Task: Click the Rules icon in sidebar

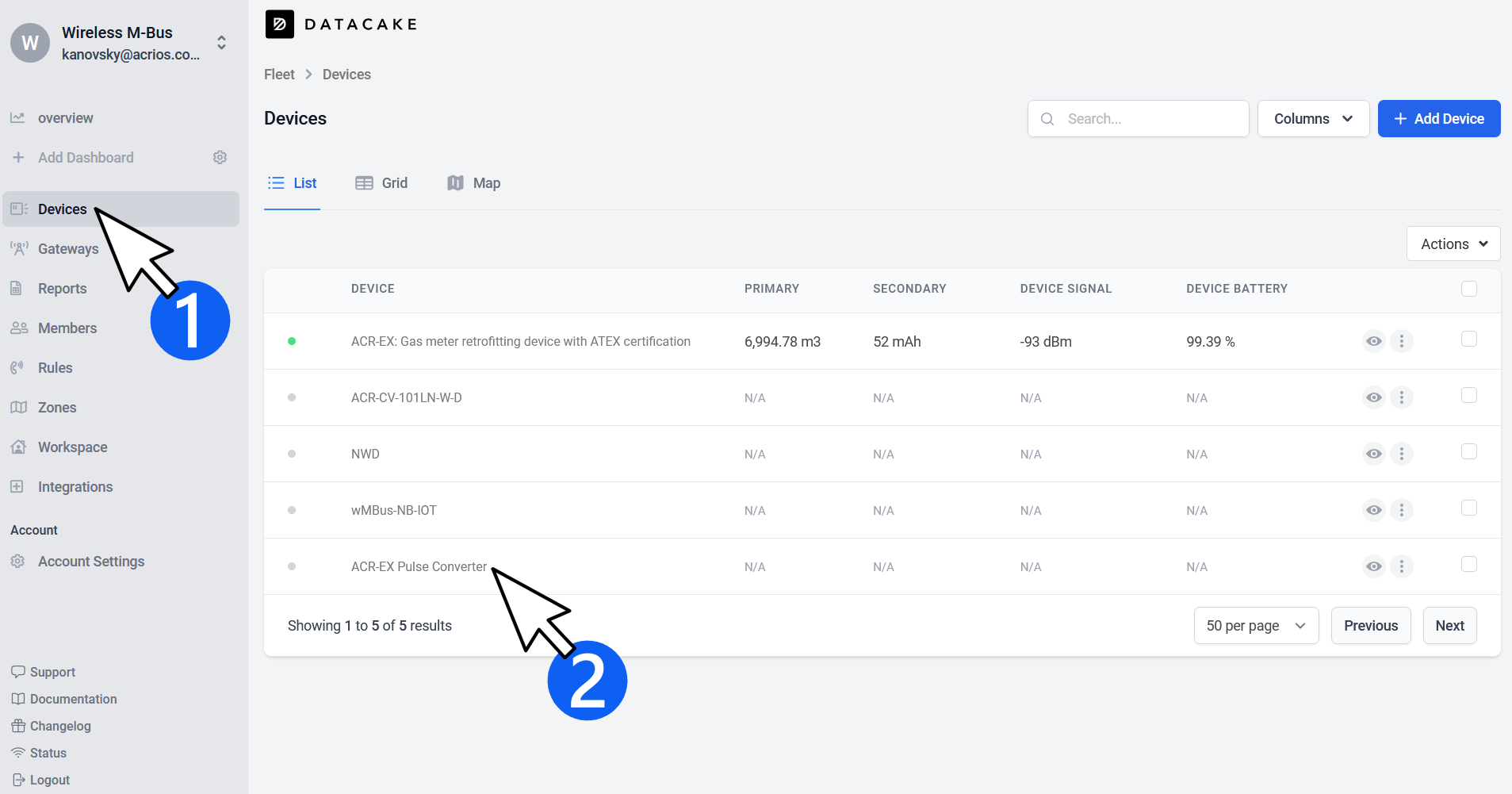Action: (x=17, y=368)
